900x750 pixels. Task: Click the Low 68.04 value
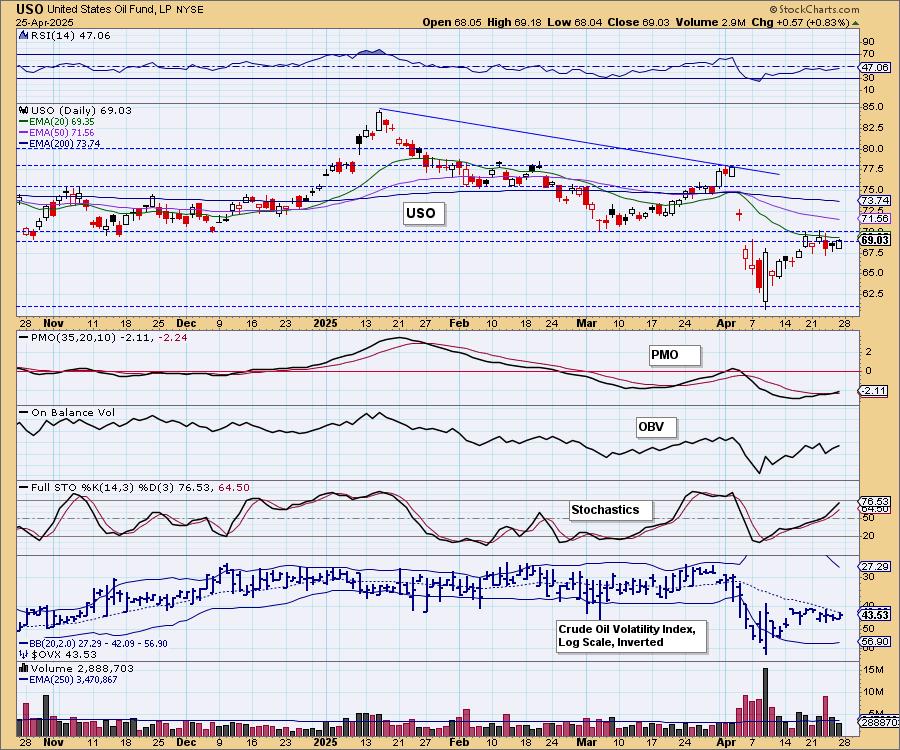point(573,22)
